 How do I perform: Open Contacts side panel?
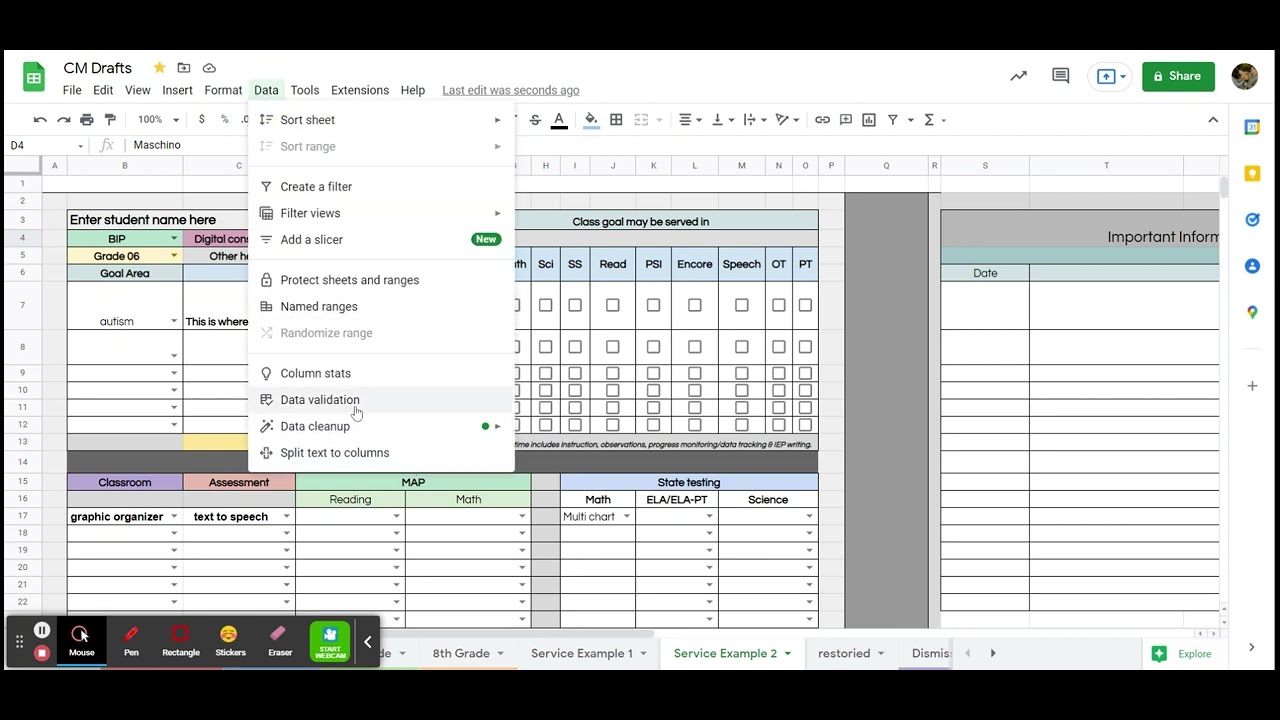[1252, 266]
